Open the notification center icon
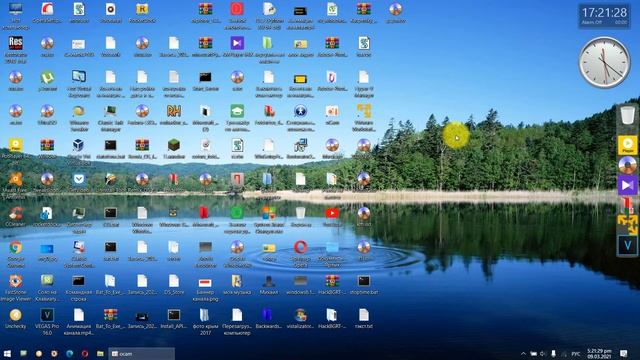640x360 pixels. click(624, 353)
